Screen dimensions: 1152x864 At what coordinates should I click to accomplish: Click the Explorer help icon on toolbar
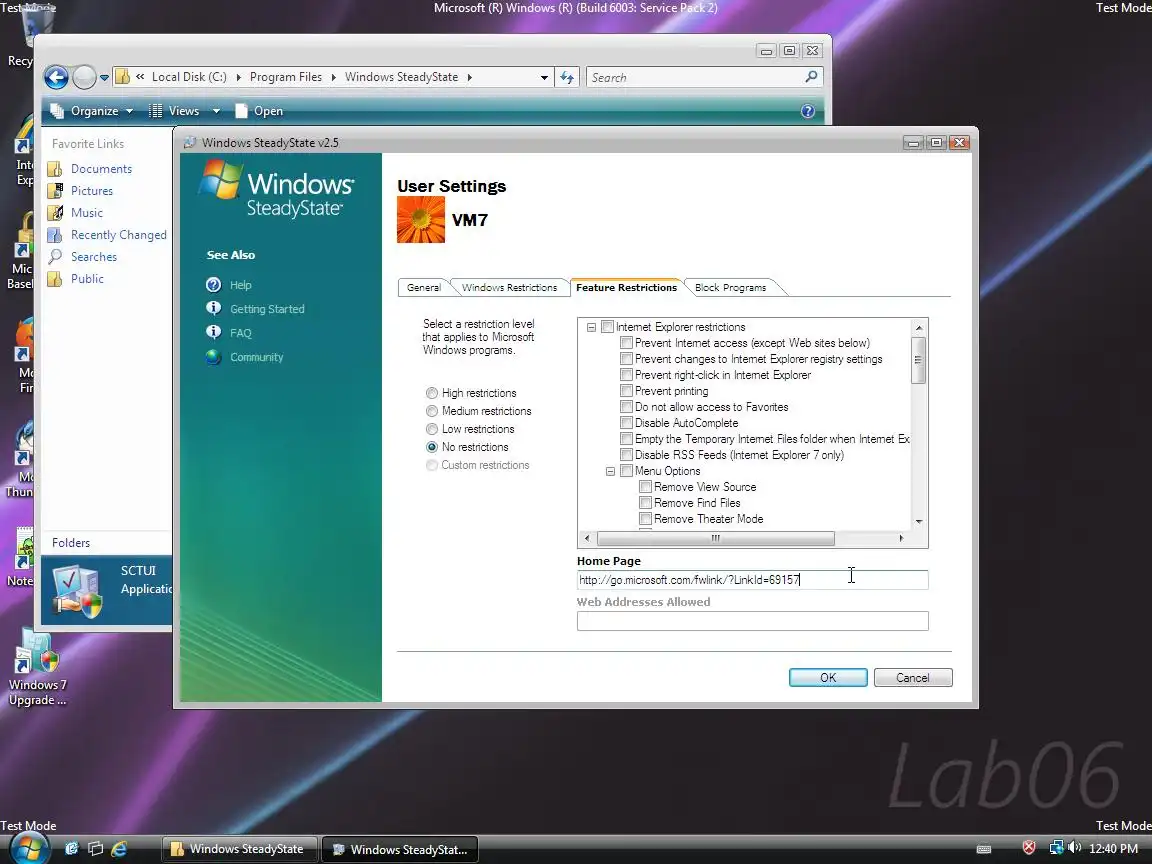(x=807, y=111)
